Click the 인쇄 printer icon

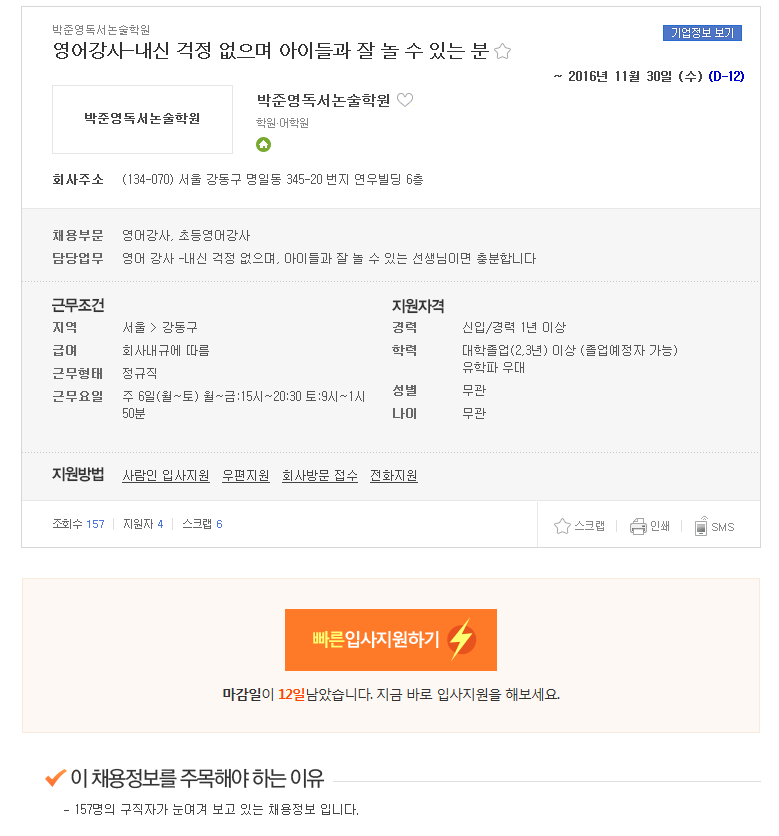click(x=638, y=526)
